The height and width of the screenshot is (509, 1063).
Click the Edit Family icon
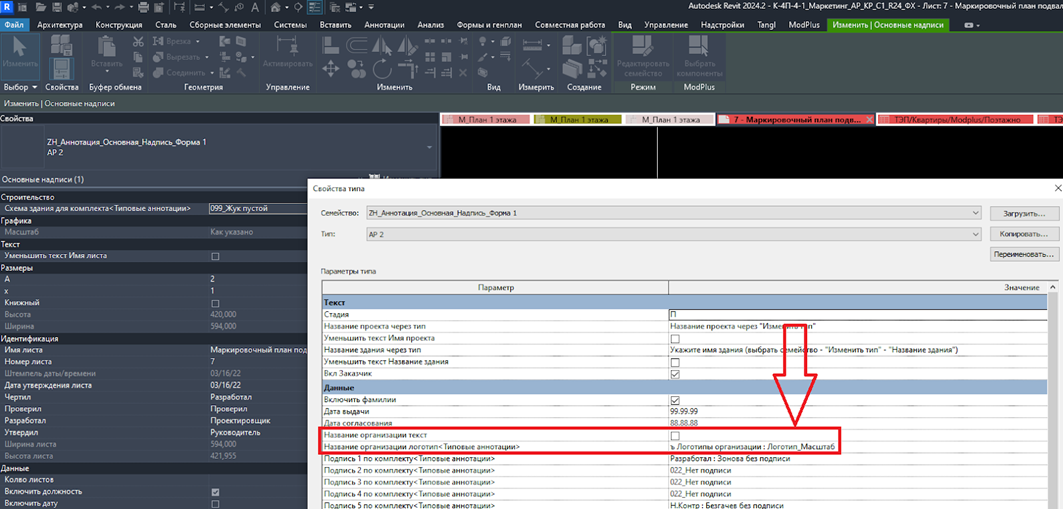coord(643,45)
